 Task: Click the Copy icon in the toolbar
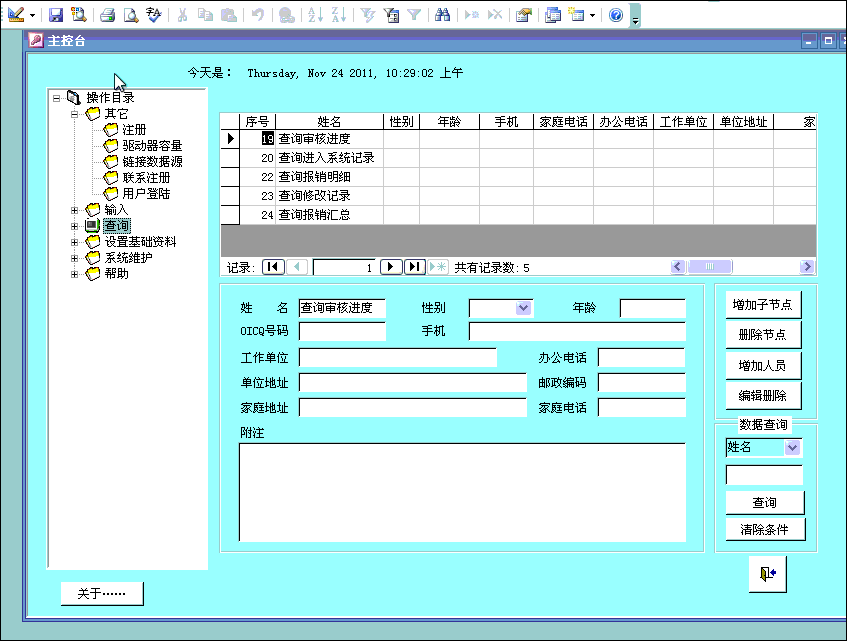tap(205, 15)
